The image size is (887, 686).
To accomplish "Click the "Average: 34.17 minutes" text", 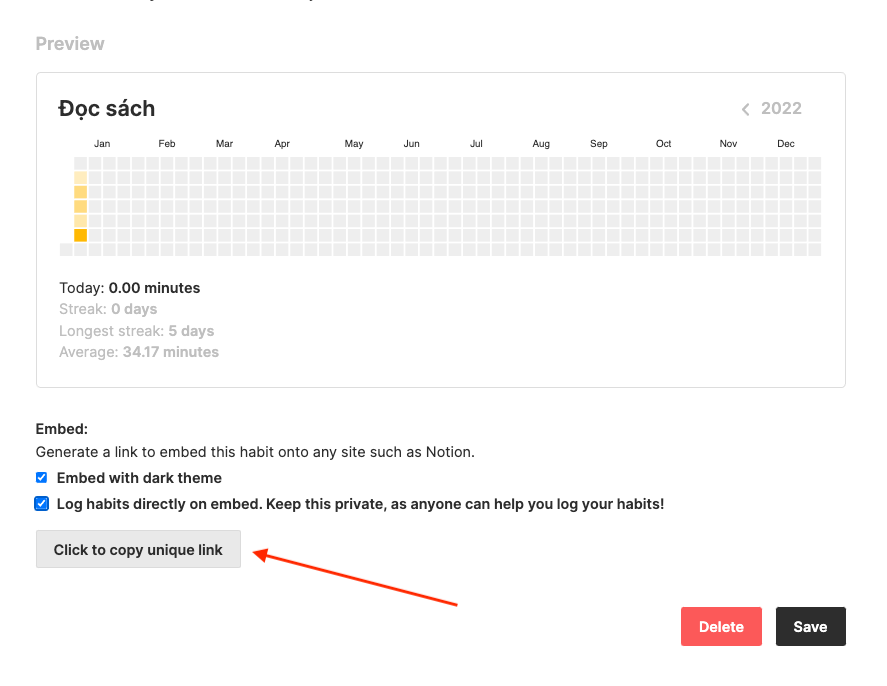I will click(139, 352).
